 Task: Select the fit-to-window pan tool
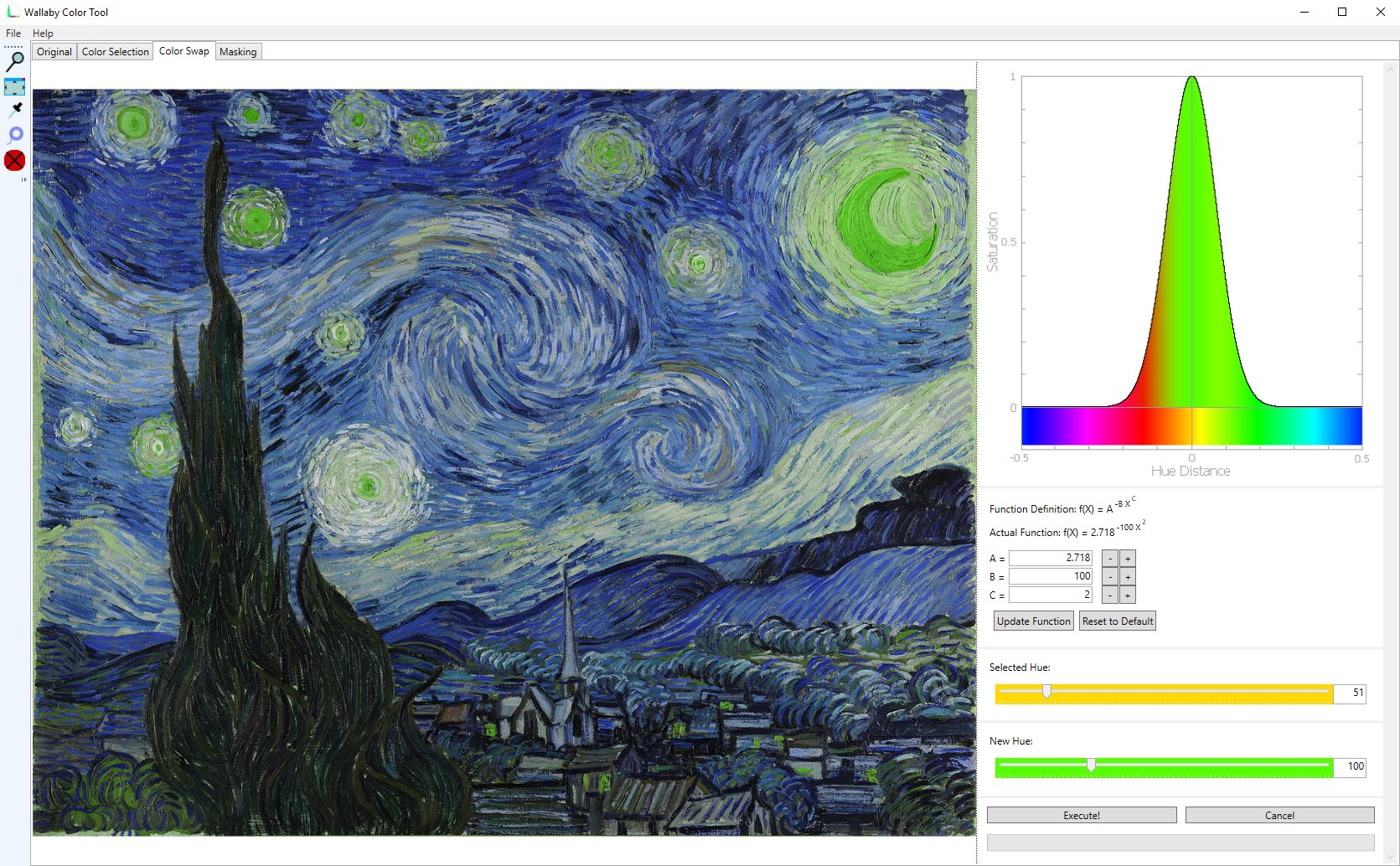15,86
